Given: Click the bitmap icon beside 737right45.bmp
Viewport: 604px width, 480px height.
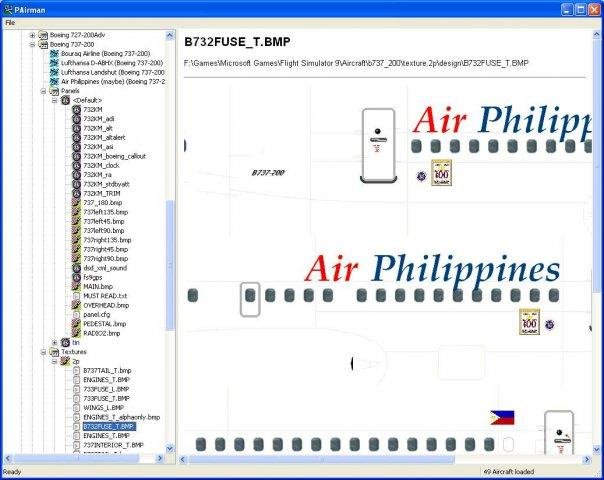Looking at the screenshot, I should pos(76,249).
